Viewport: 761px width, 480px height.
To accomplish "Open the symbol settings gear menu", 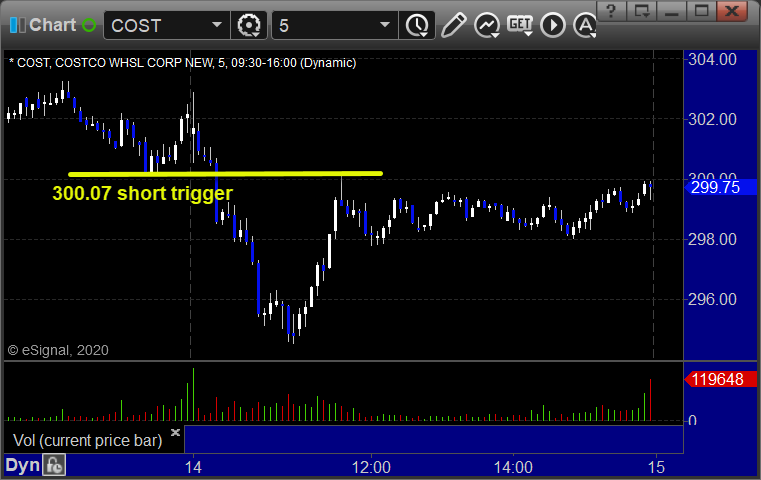I will 249,25.
